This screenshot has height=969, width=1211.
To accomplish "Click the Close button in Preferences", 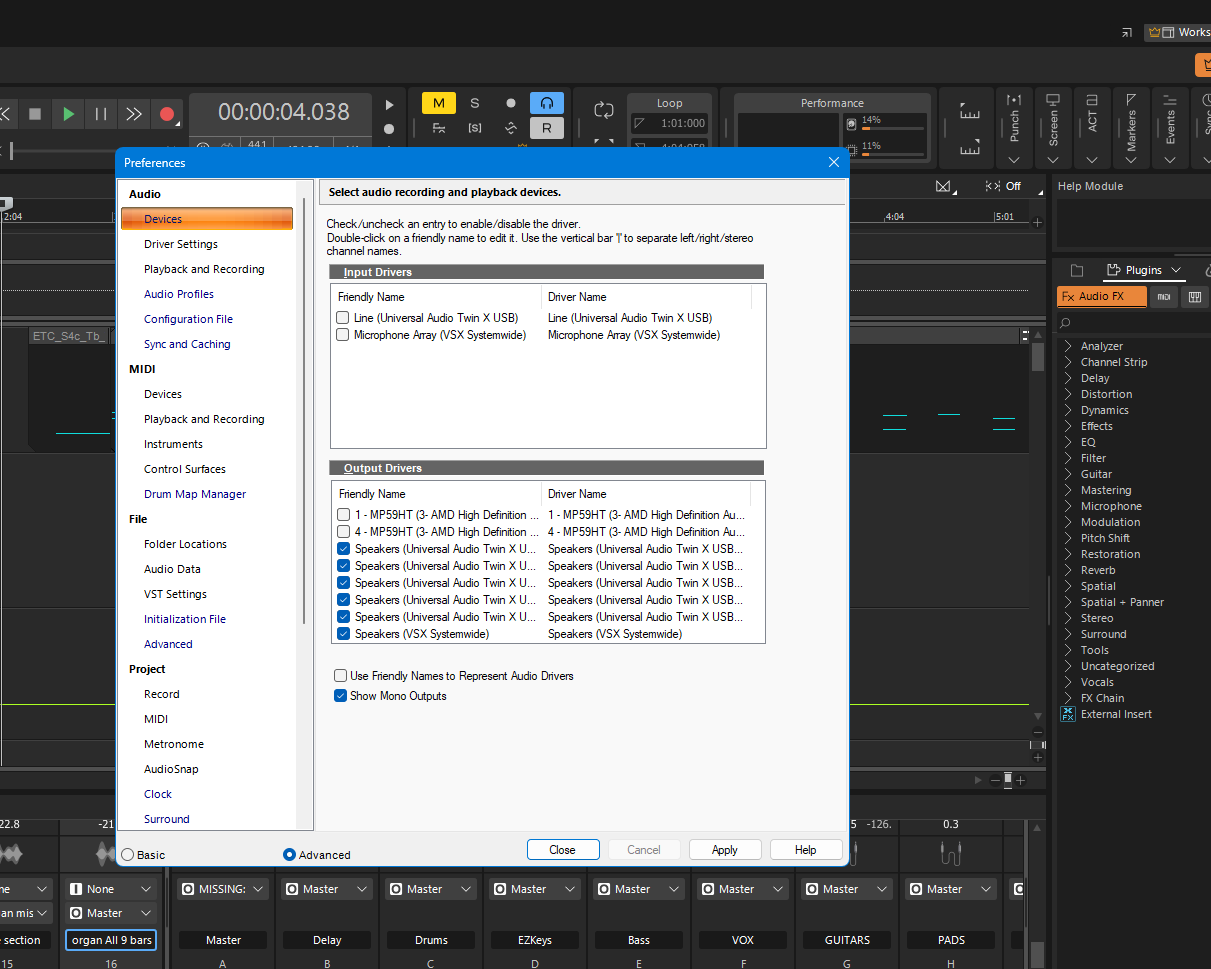I will click(x=563, y=850).
